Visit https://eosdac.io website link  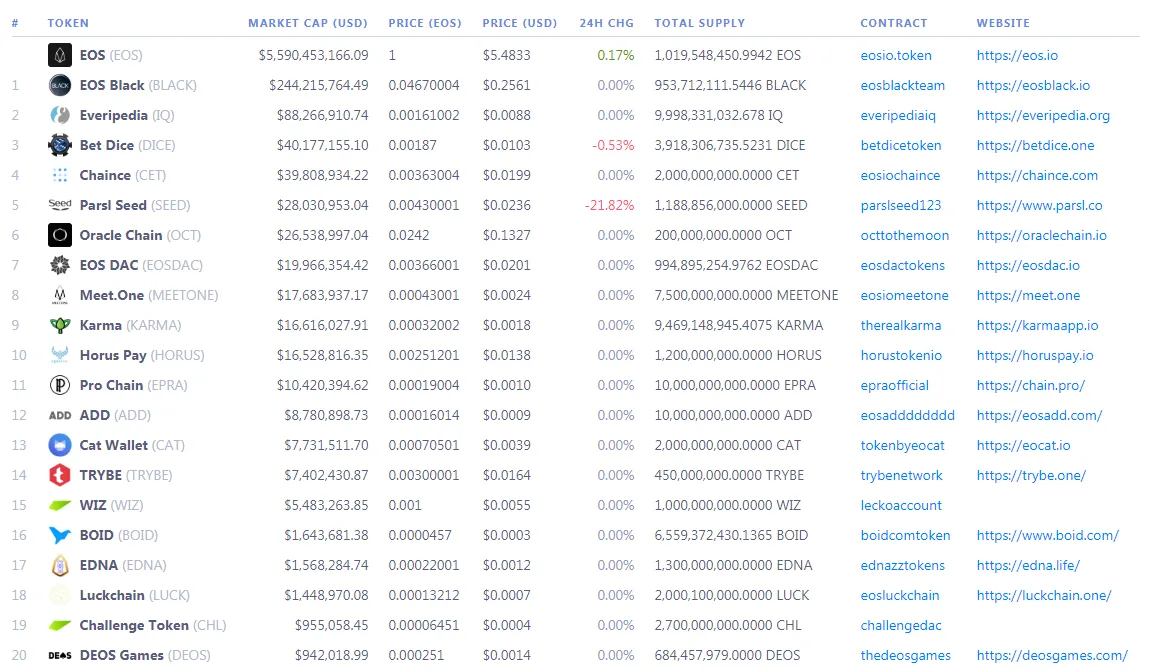[x=1028, y=265]
